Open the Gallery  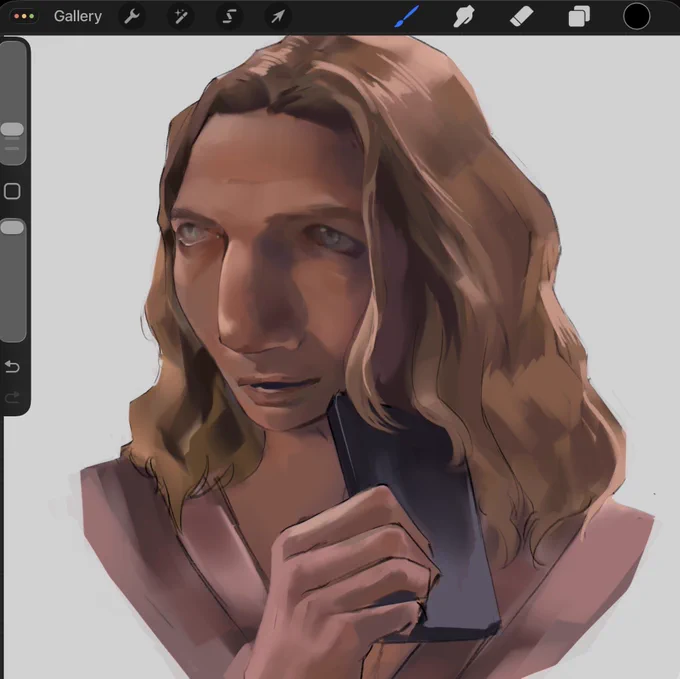pos(78,16)
